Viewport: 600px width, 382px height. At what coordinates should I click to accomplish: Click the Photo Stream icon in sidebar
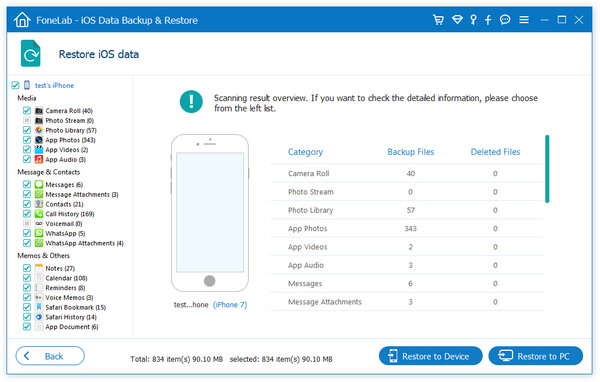tap(39, 121)
